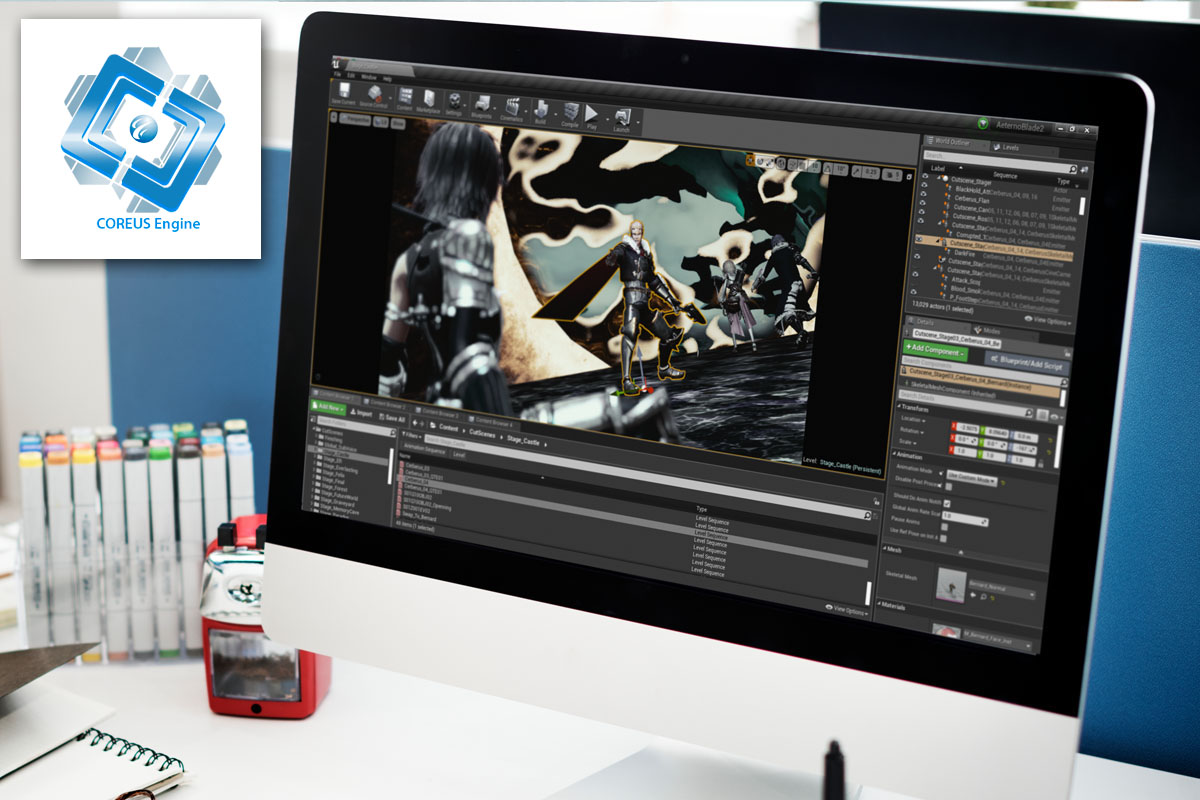Toggle the Should Do Anim Notifies checkbox
1200x800 pixels.
point(947,502)
